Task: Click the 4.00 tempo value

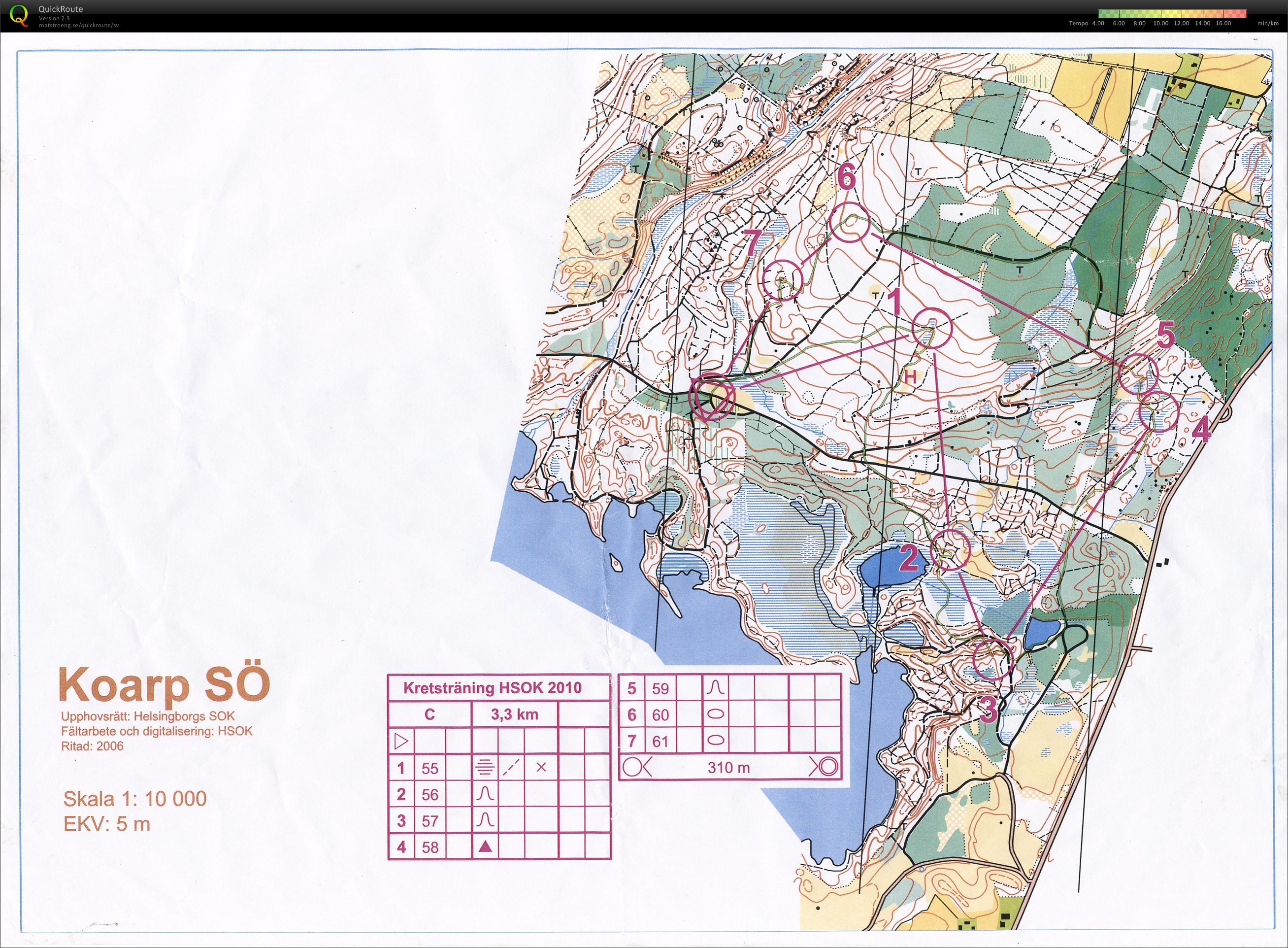Action: coord(1098,24)
